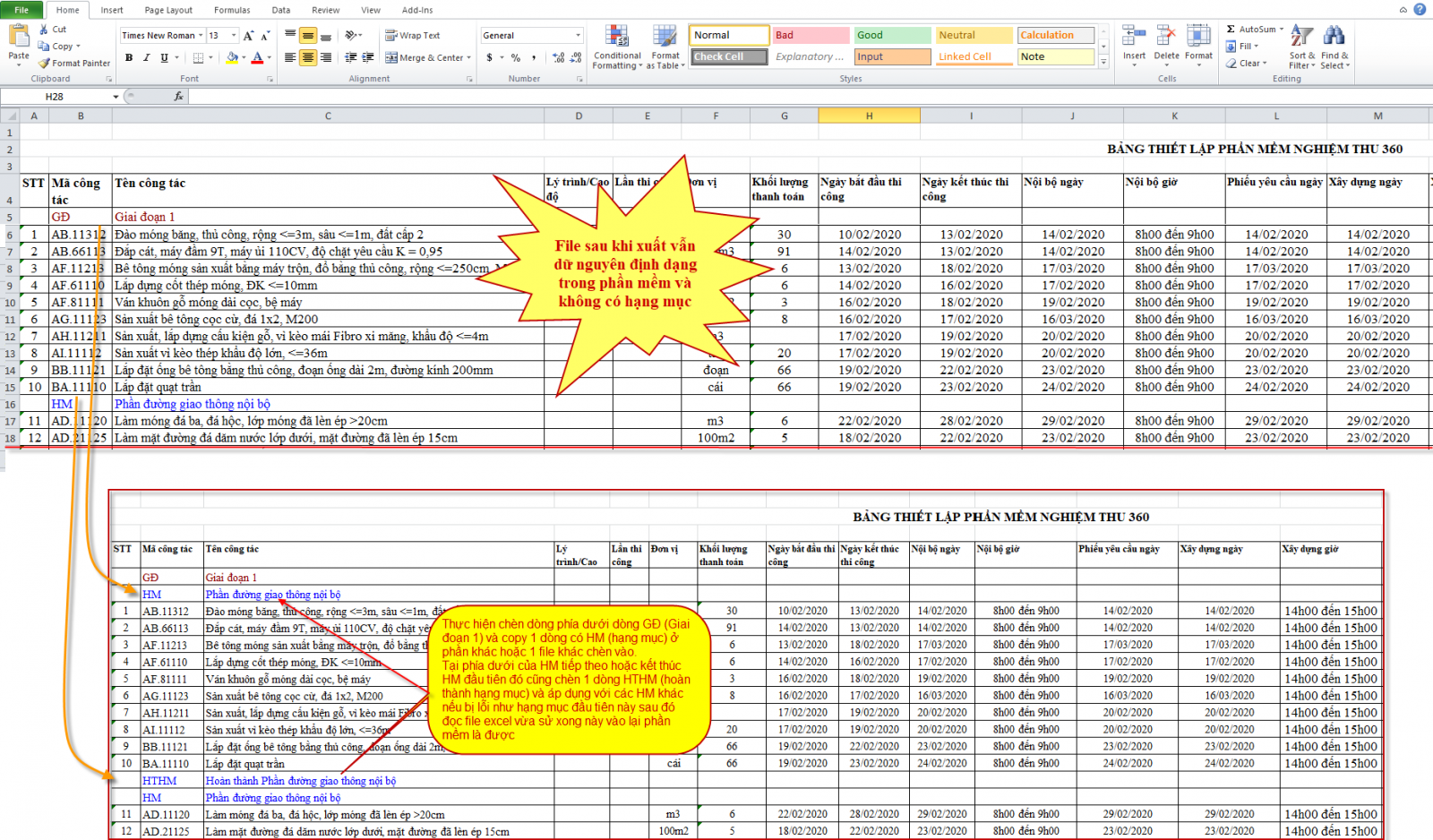The width and height of the screenshot is (1433, 840).
Task: Switch to the Formulas tab
Action: 232,10
